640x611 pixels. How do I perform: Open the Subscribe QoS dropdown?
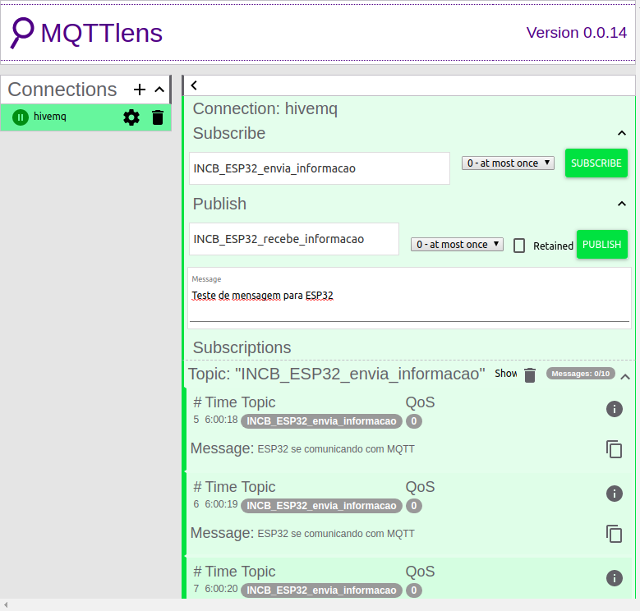[508, 163]
